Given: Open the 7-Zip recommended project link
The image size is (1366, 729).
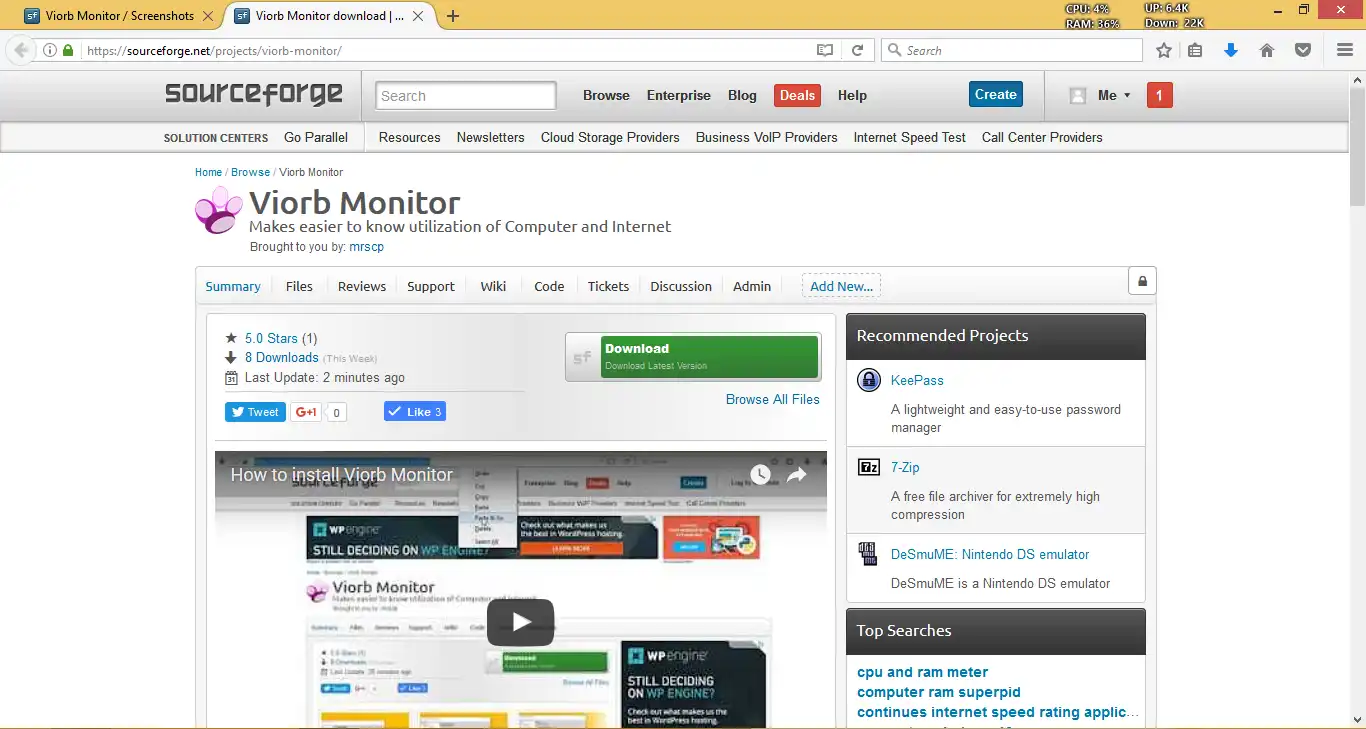Looking at the screenshot, I should pyautogui.click(x=905, y=467).
